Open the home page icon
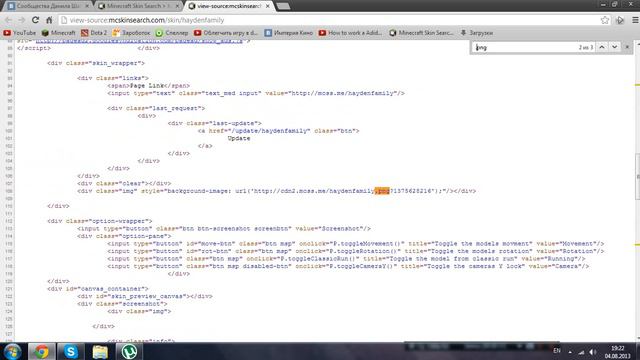The image size is (640, 360). coord(49,20)
